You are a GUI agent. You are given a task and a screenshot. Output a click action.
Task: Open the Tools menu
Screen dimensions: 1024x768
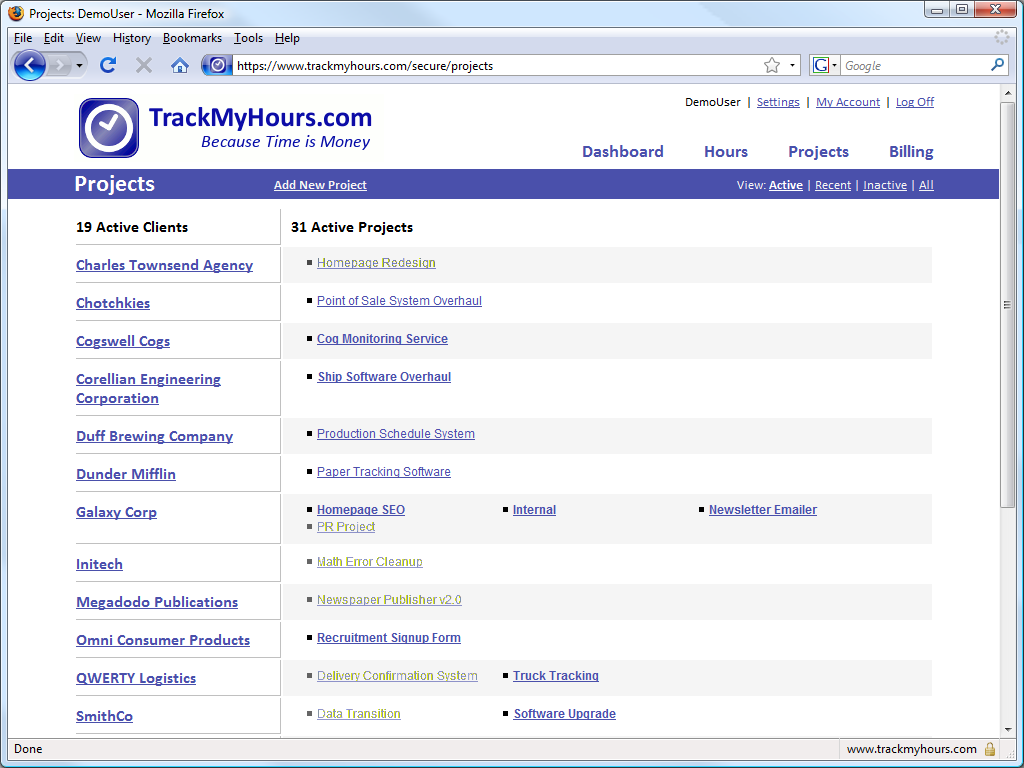[x=248, y=38]
